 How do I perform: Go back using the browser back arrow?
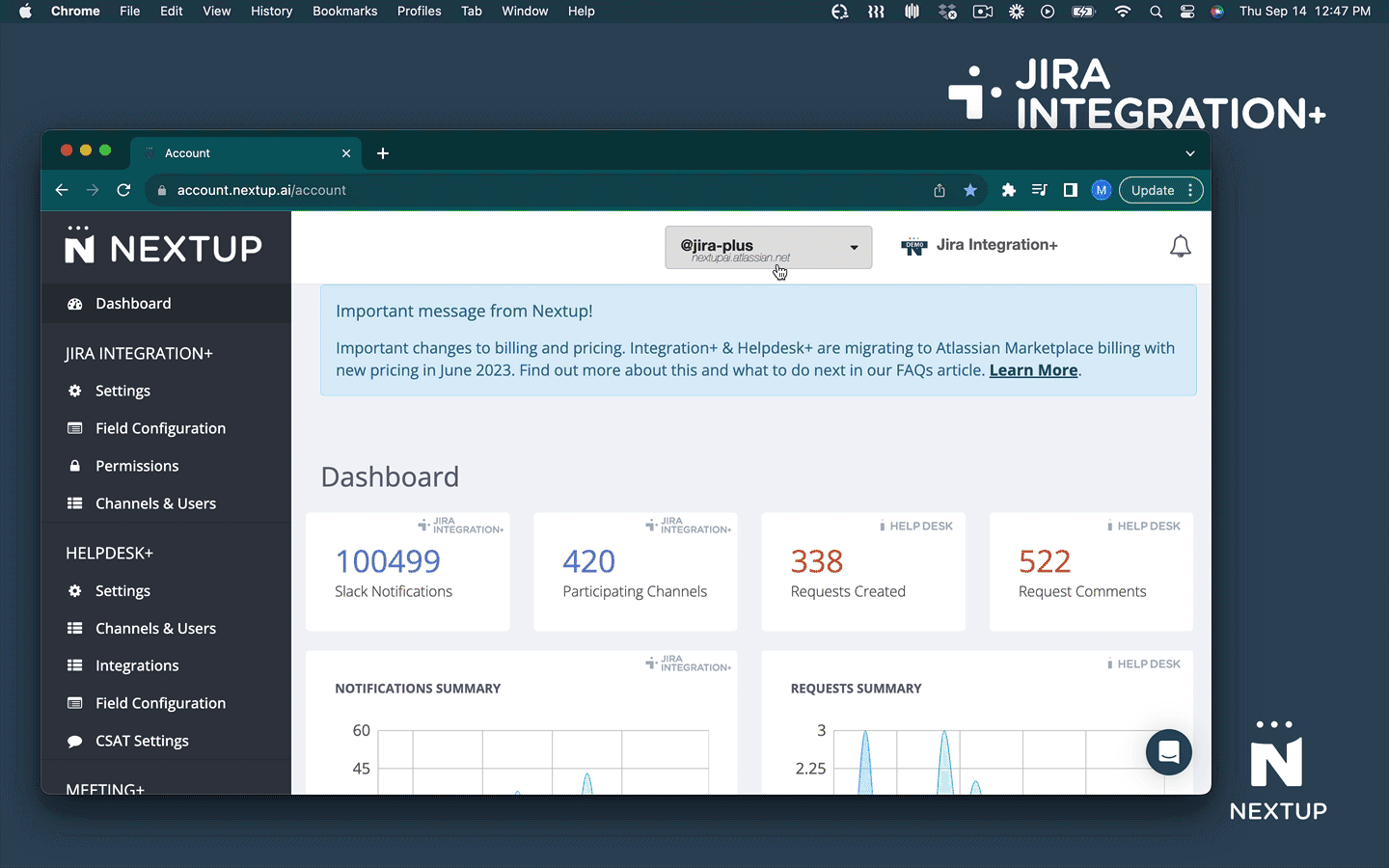(x=62, y=190)
